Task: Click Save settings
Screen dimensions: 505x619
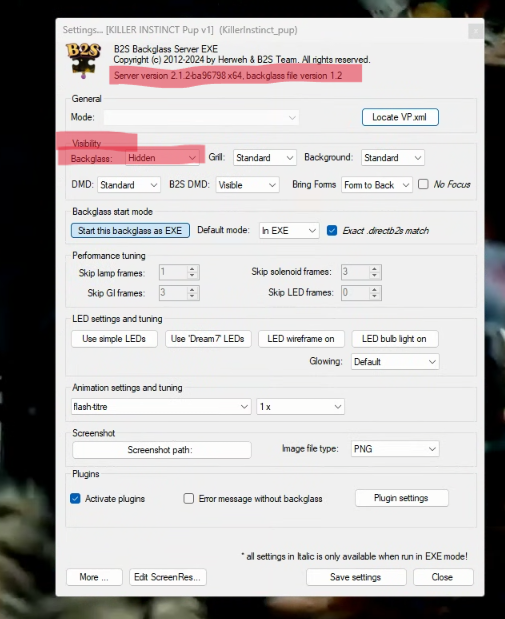Action: (356, 577)
